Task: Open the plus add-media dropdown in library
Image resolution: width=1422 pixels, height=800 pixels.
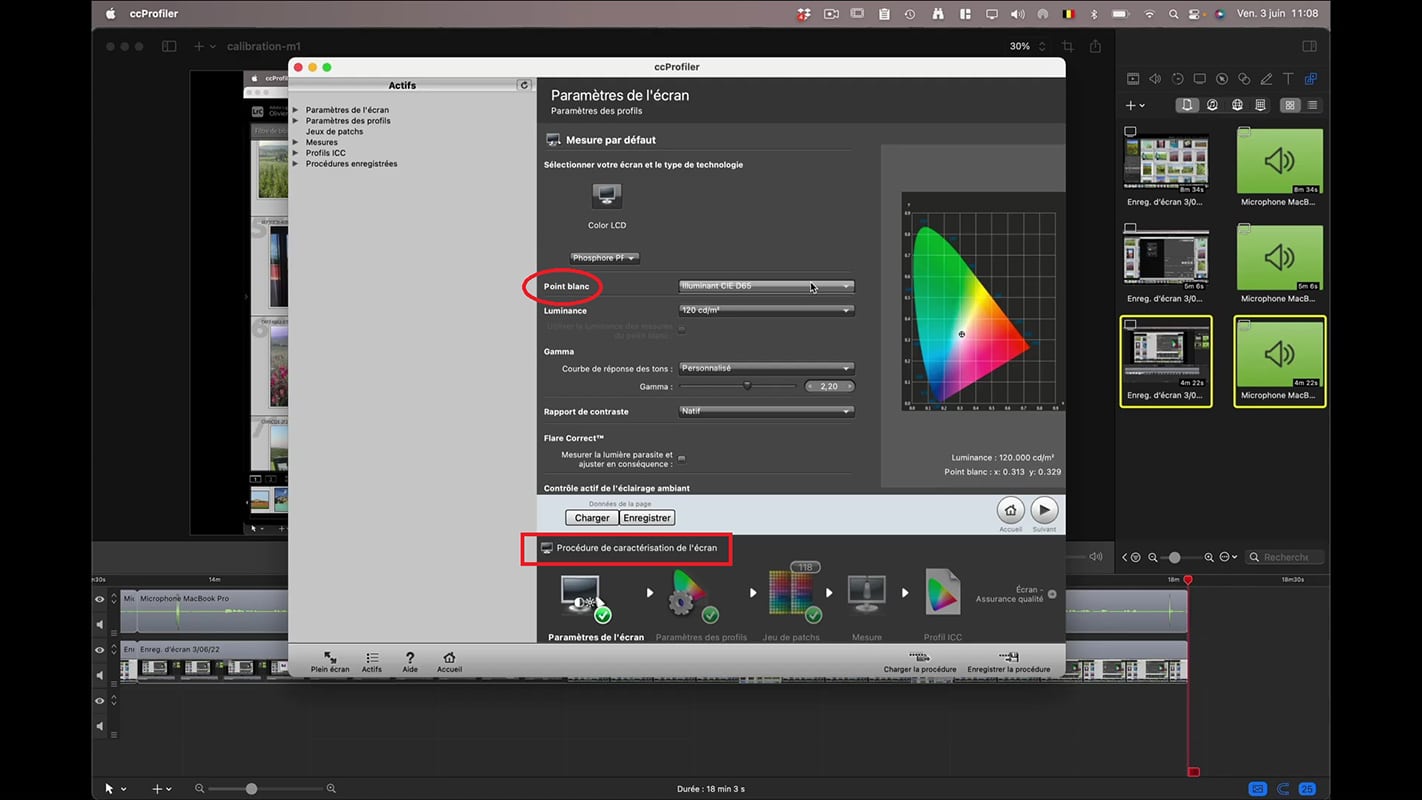Action: pos(1135,105)
